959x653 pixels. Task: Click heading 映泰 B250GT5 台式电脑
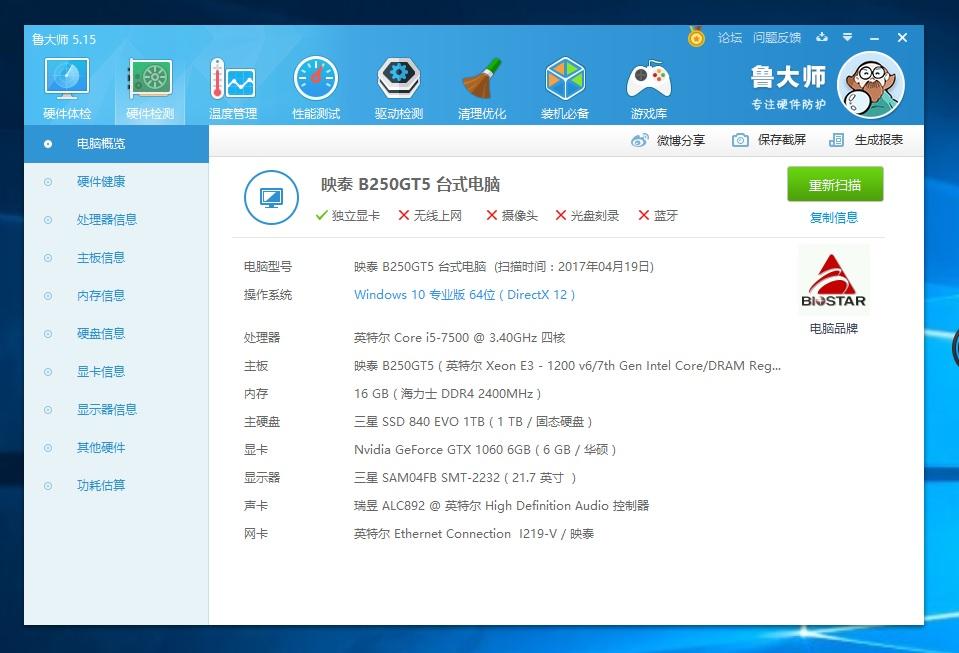(x=410, y=184)
